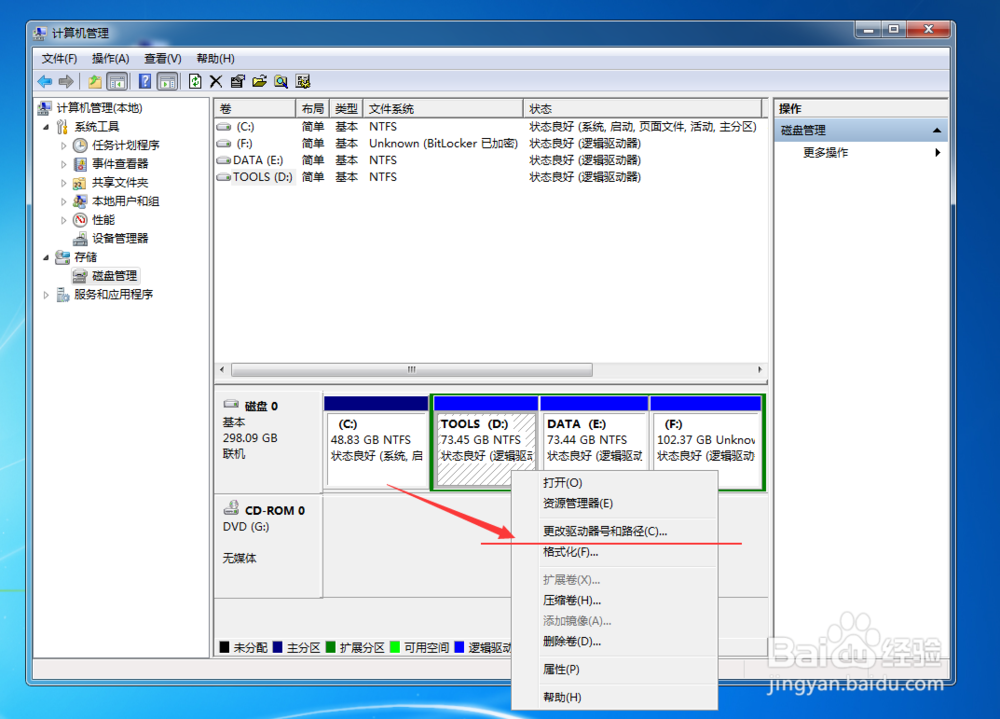Toggle the Show/Hide Action Pane icon
Image resolution: width=1000 pixels, height=719 pixels.
point(167,82)
